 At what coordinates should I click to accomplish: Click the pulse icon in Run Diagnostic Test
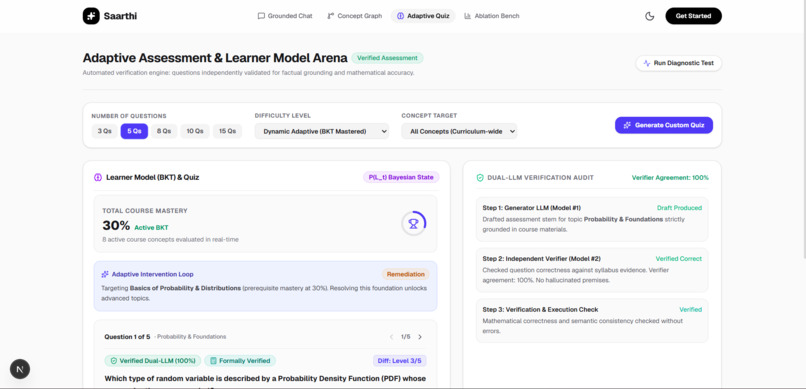pos(647,63)
